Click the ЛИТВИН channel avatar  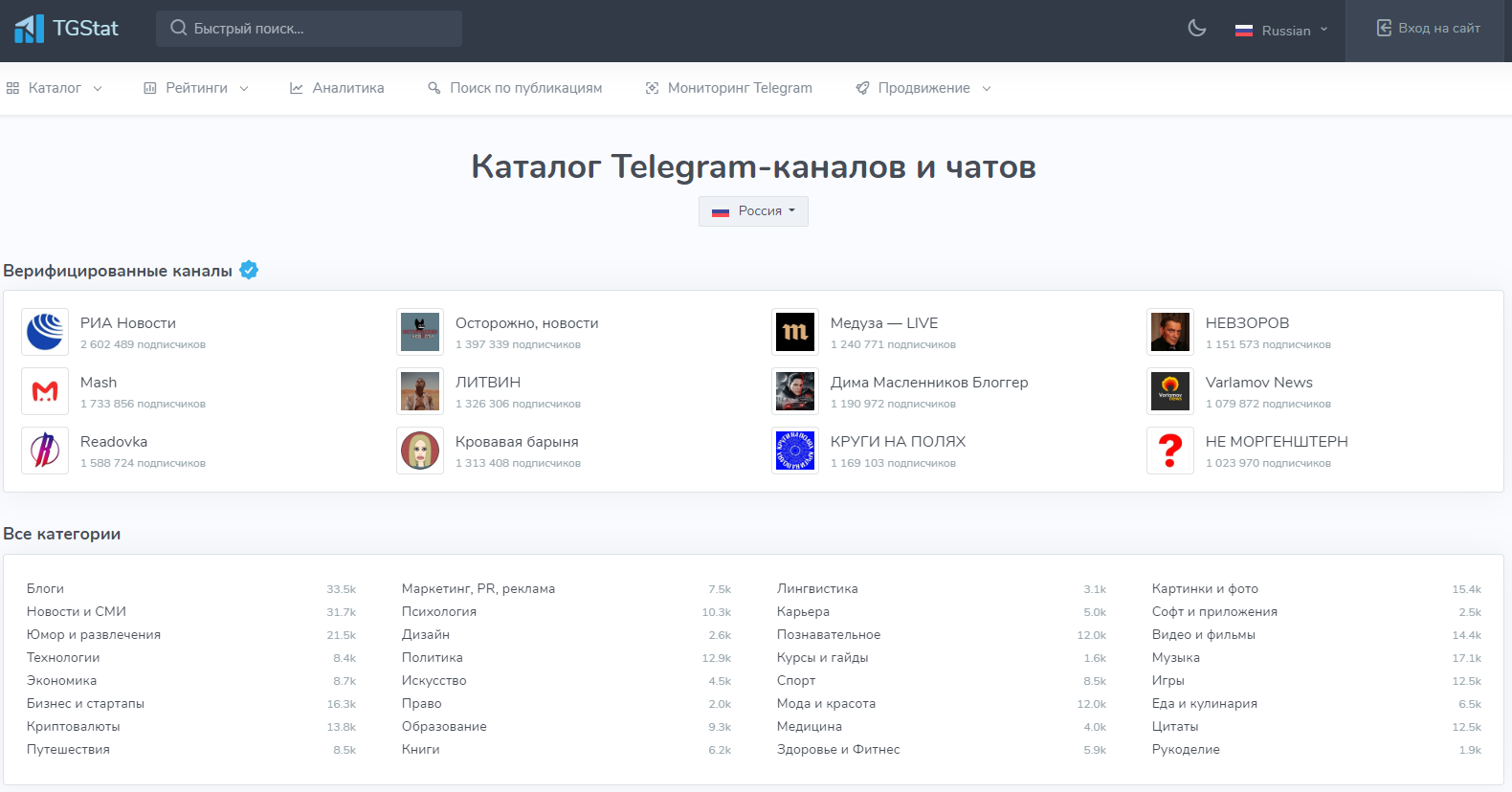point(420,391)
